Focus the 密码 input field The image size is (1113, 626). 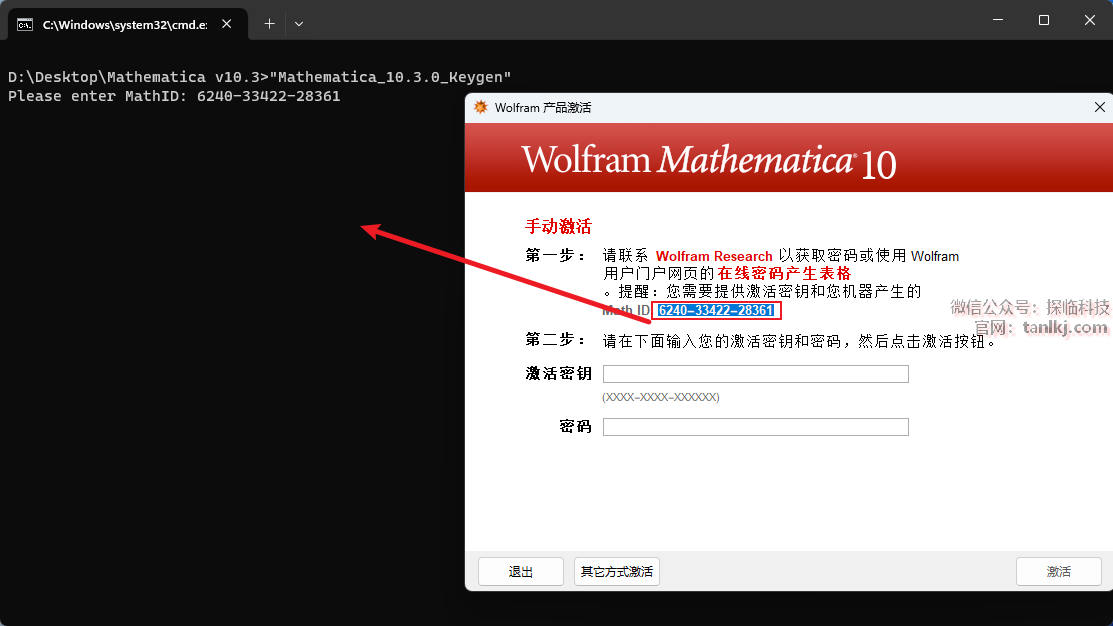[x=755, y=427]
